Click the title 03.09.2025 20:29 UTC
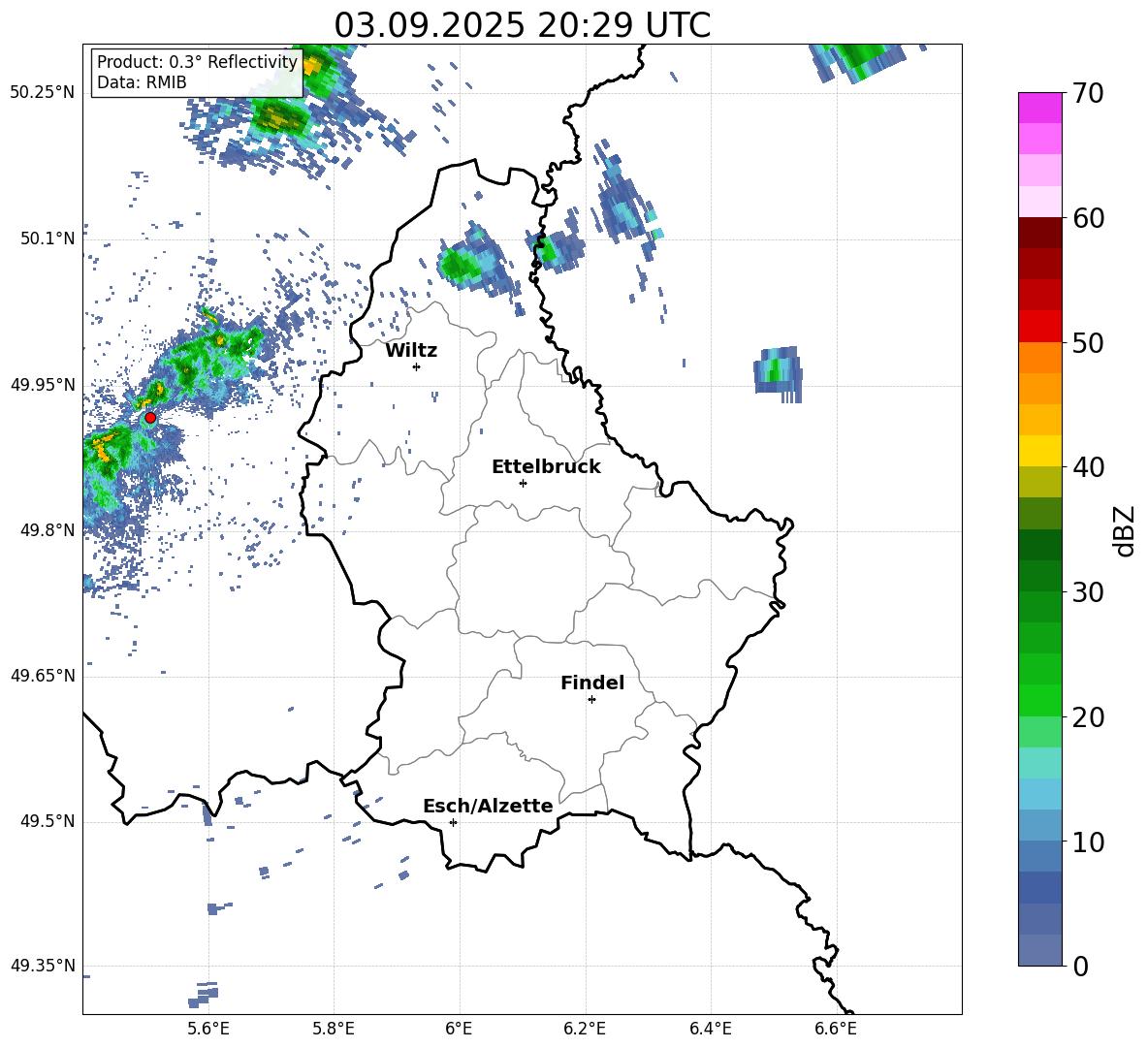 pyautogui.click(x=522, y=25)
